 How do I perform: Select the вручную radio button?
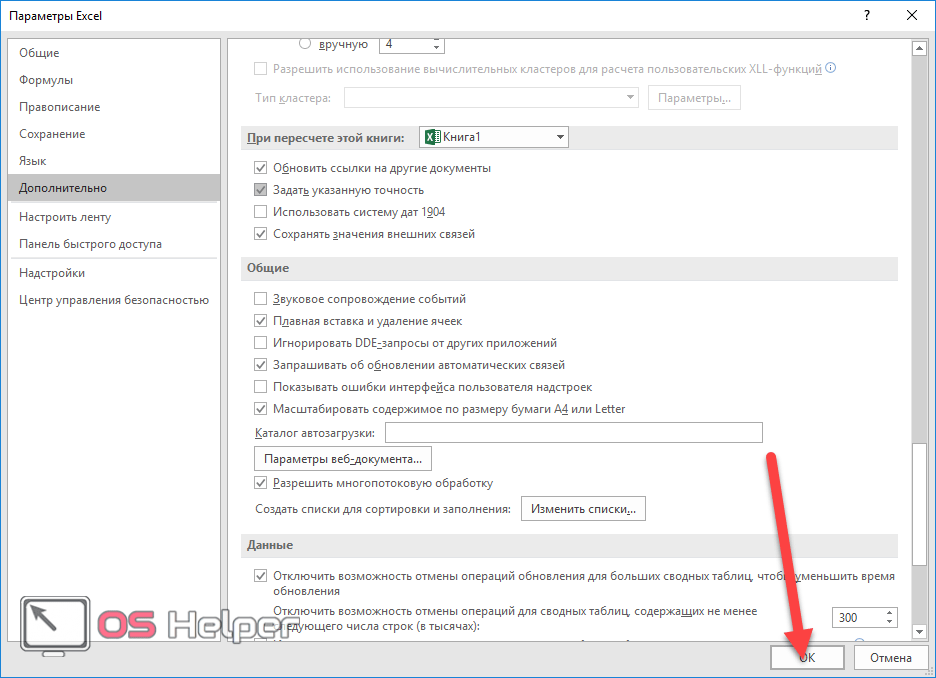click(305, 44)
